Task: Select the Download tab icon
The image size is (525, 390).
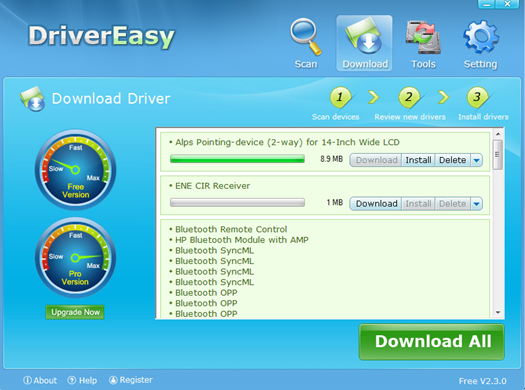Action: pos(364,36)
